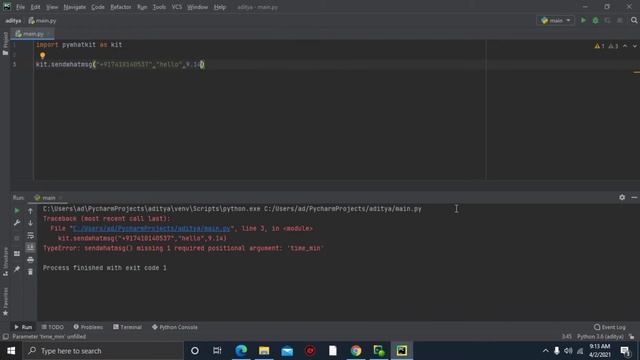Run the main configuration from the top toolbar
The image size is (640, 360).
583,20
